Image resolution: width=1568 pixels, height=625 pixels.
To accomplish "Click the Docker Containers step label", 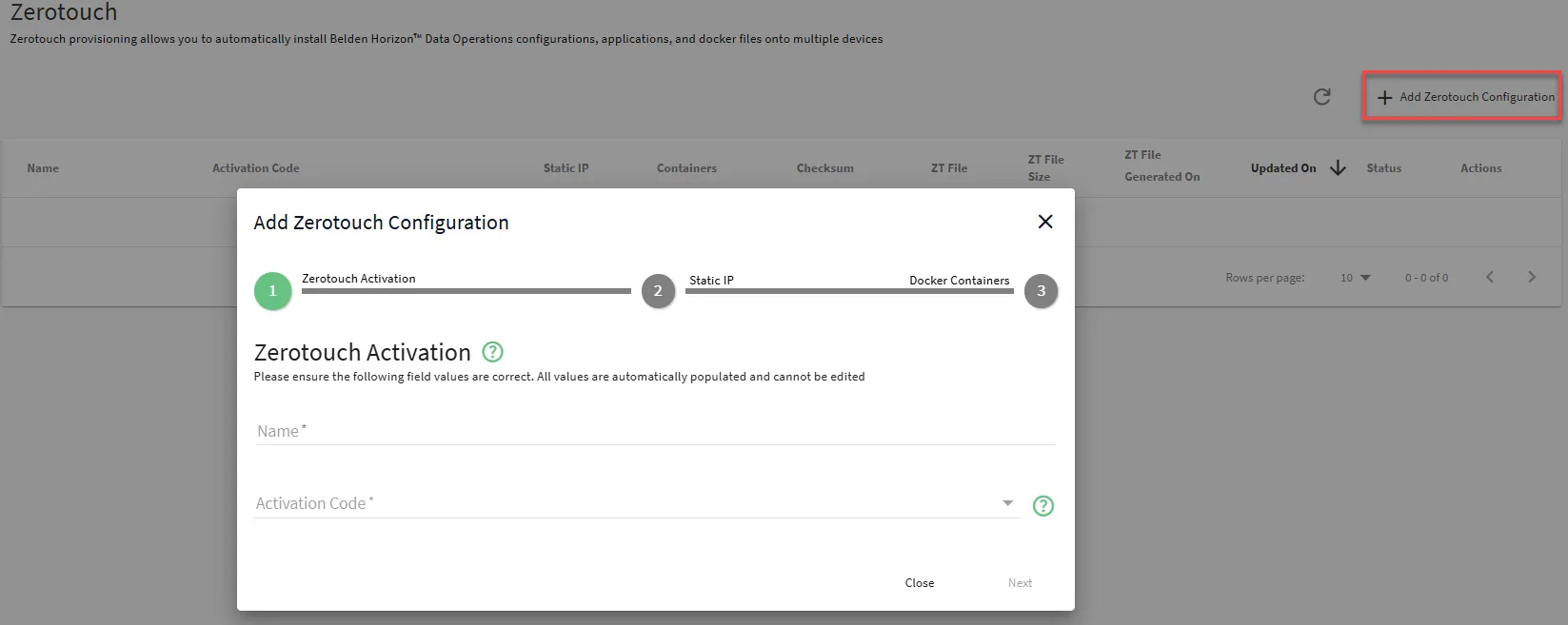I will pos(959,281).
